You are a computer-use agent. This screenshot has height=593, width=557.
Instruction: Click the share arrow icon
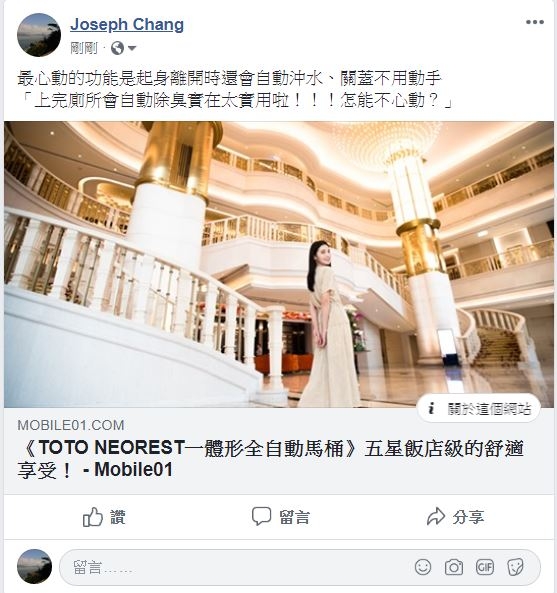click(x=436, y=516)
